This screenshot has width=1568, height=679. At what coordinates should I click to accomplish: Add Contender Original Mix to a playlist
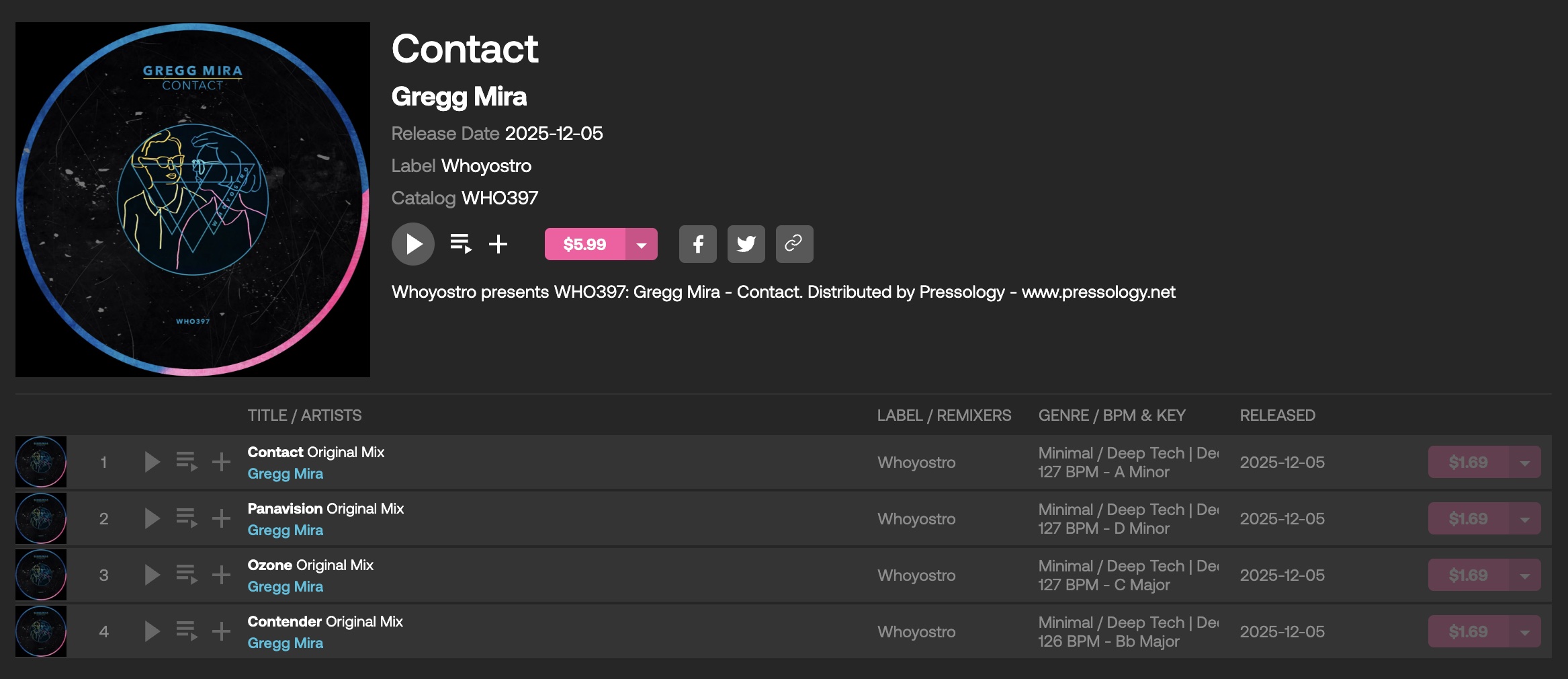(x=221, y=631)
